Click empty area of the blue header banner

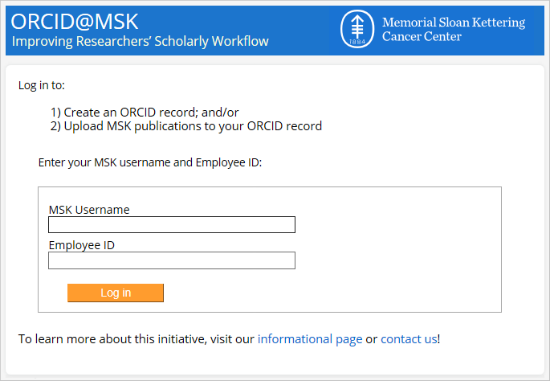[304, 30]
